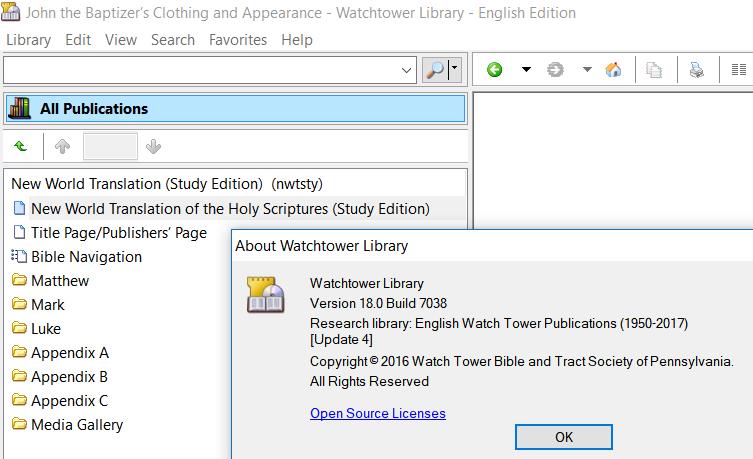This screenshot has width=753, height=459.
Task: Click the grey down arrow in navigation bar
Action: click(153, 147)
